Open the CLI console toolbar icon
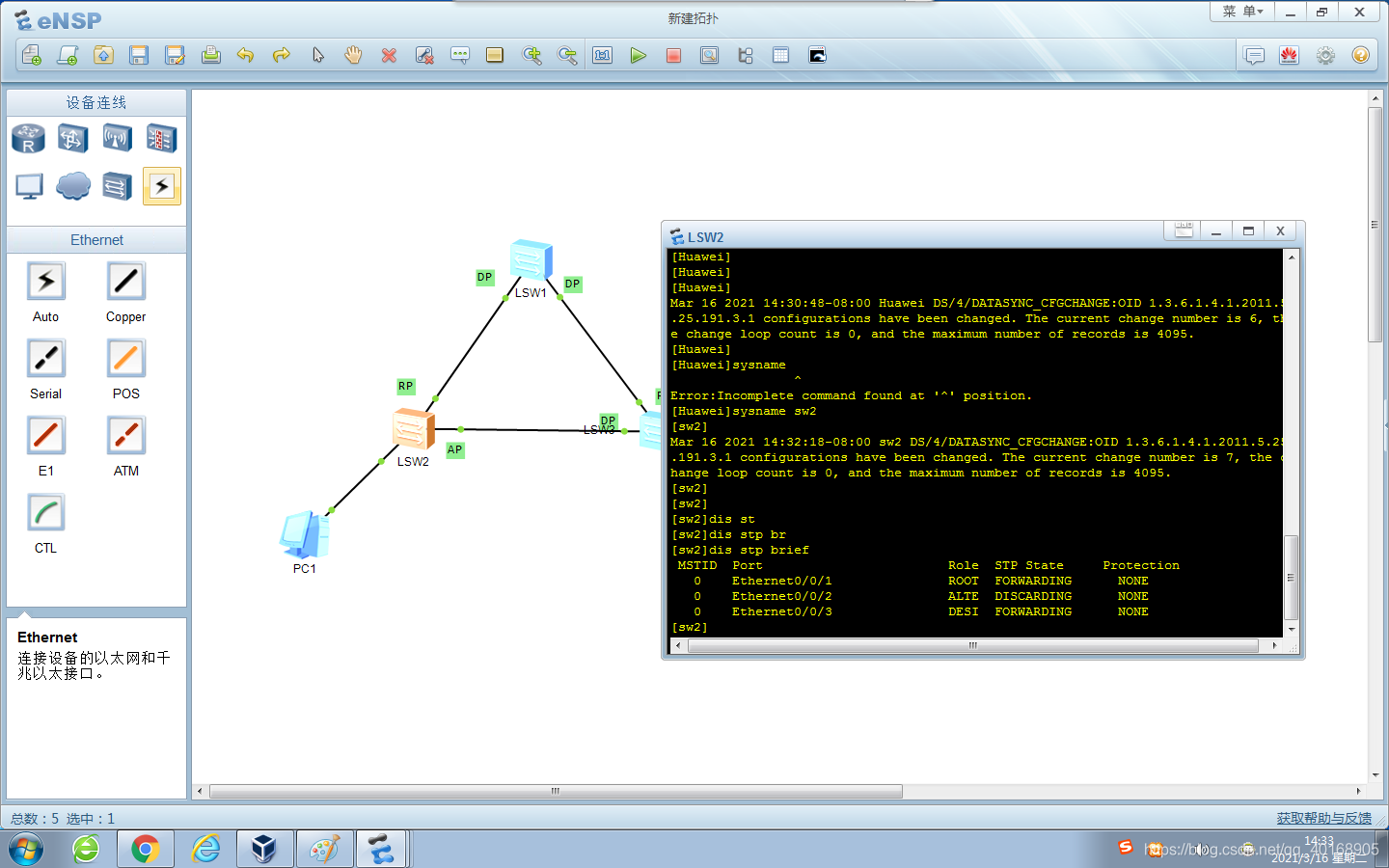Screen dimensions: 1389x868 (817, 55)
